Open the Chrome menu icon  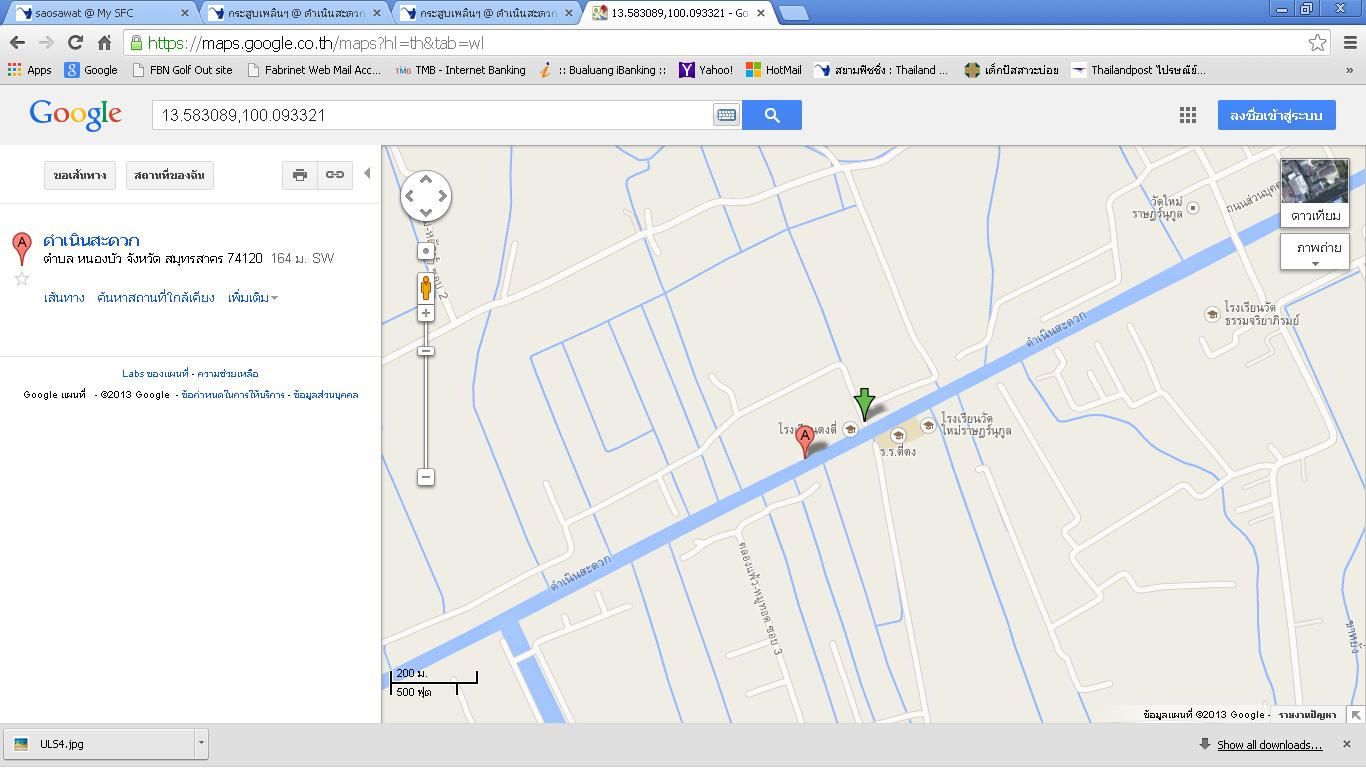tap(1350, 43)
